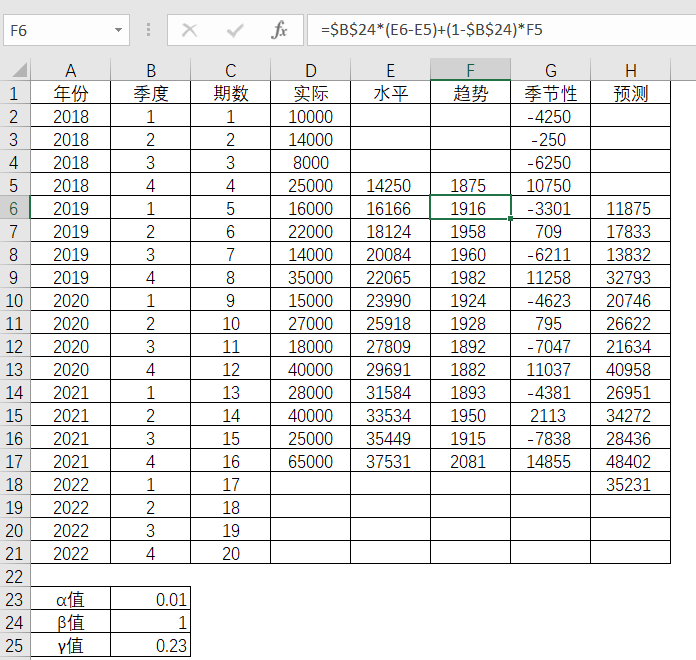The height and width of the screenshot is (660, 696).
Task: Click the 趋势 header cell
Action: (470, 94)
